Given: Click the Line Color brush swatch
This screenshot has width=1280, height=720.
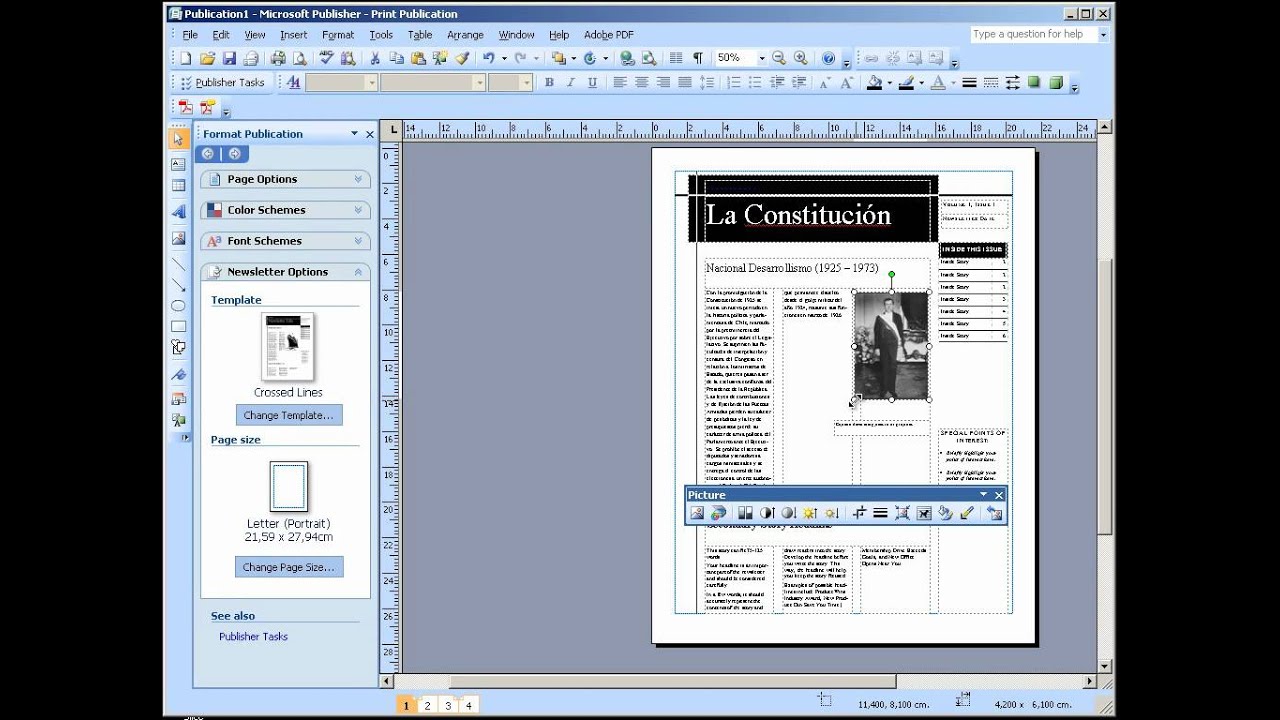Looking at the screenshot, I should click(x=906, y=83).
